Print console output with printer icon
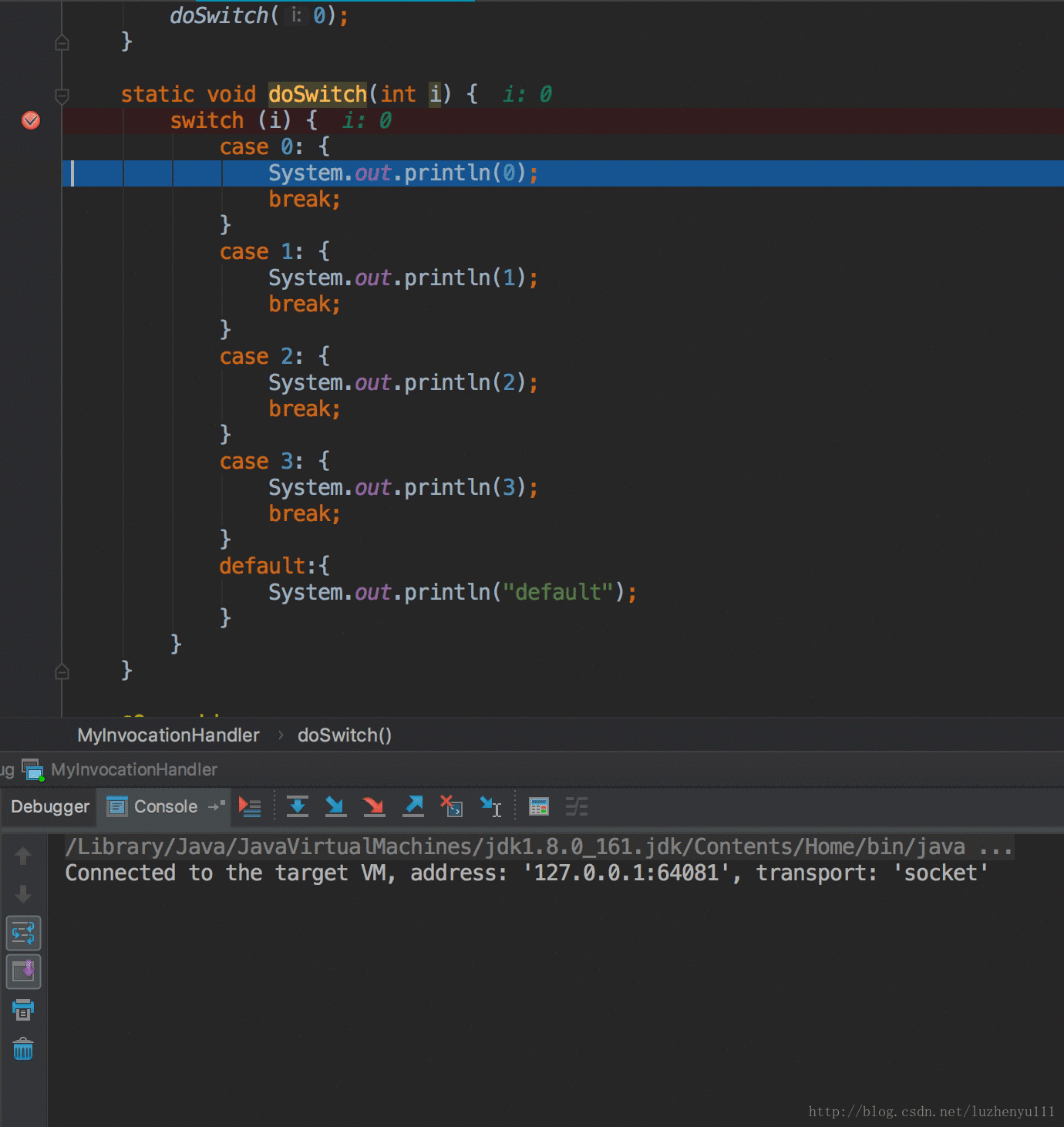The height and width of the screenshot is (1127, 1064). (x=23, y=1010)
